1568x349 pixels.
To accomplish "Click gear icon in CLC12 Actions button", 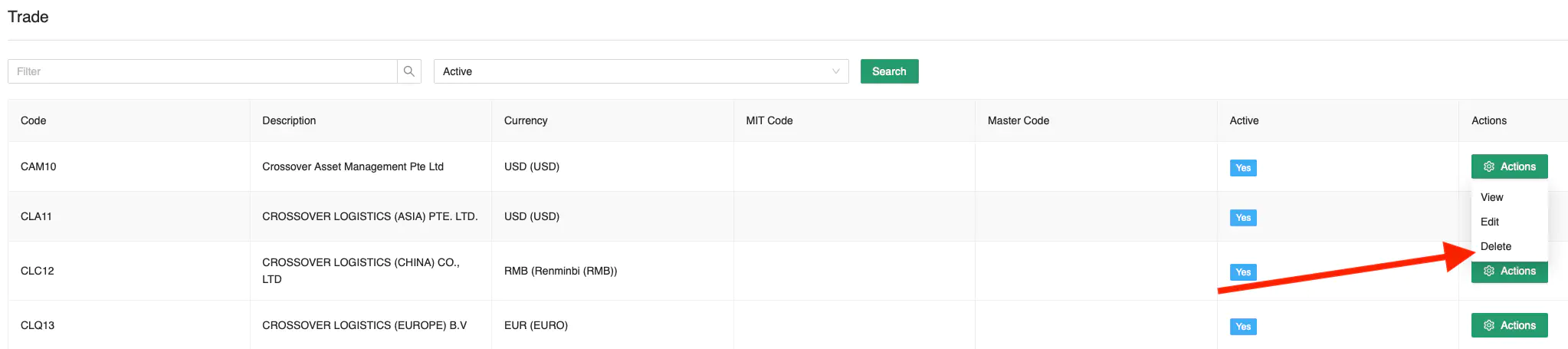I will (1489, 271).
